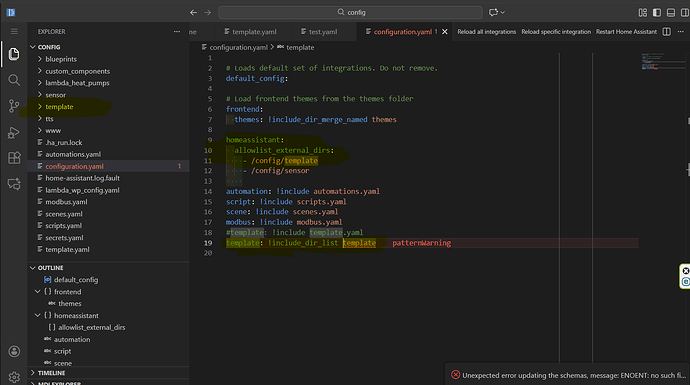Viewport: 690px width, 385px height.
Task: Collapse homeassistant node in Outline
Action: pyautogui.click(x=38, y=315)
